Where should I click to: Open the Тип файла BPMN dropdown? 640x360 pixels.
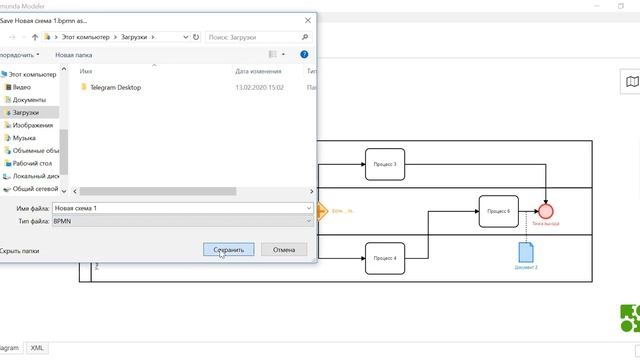coord(182,221)
